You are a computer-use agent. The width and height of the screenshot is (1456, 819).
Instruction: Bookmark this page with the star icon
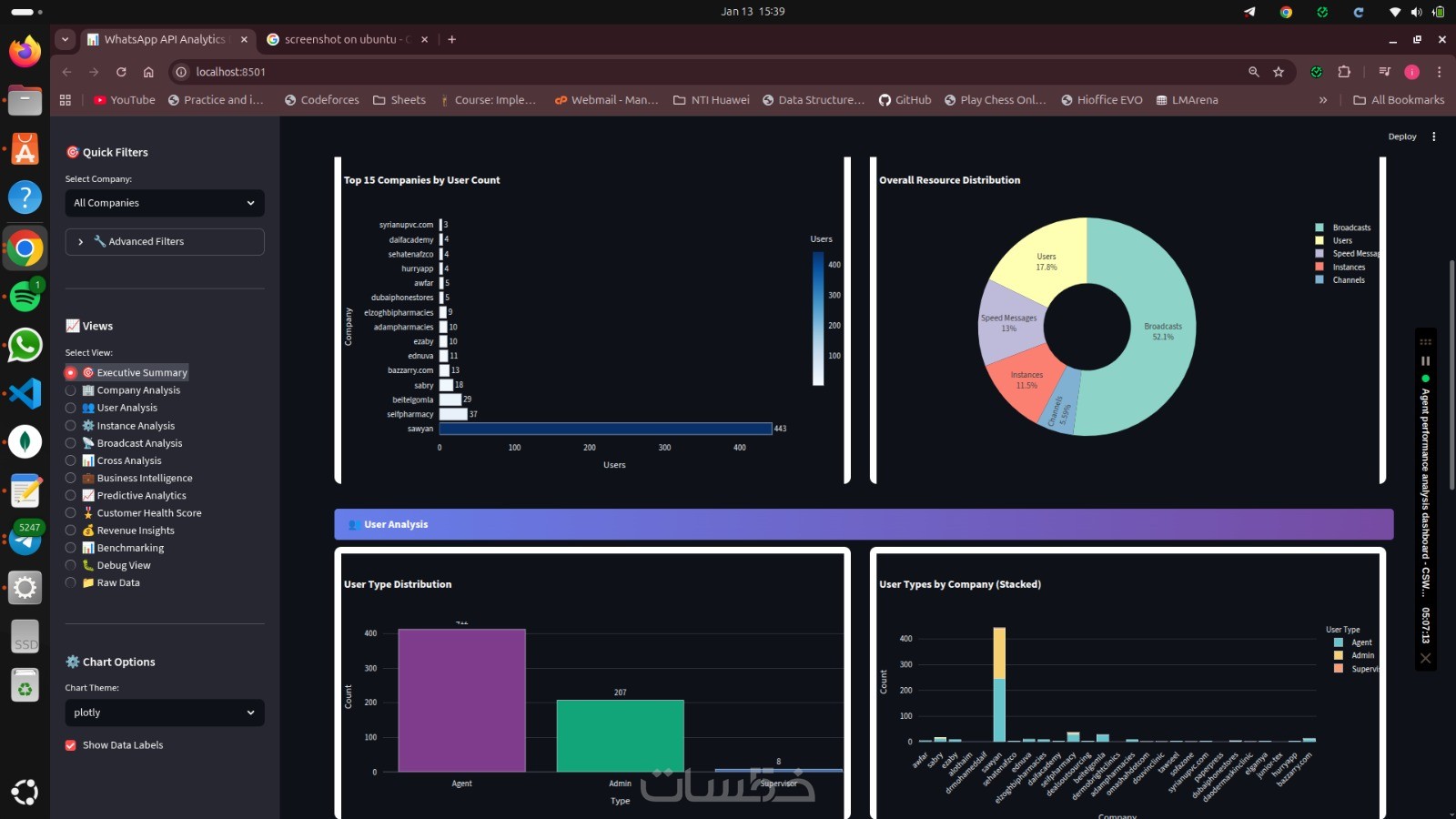point(1279,72)
